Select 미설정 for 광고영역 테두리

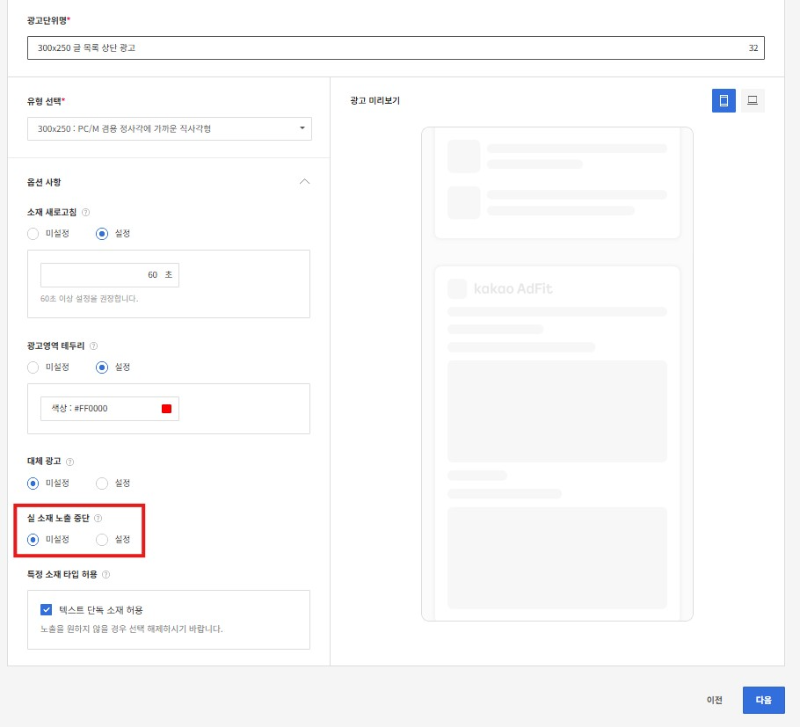pos(33,367)
